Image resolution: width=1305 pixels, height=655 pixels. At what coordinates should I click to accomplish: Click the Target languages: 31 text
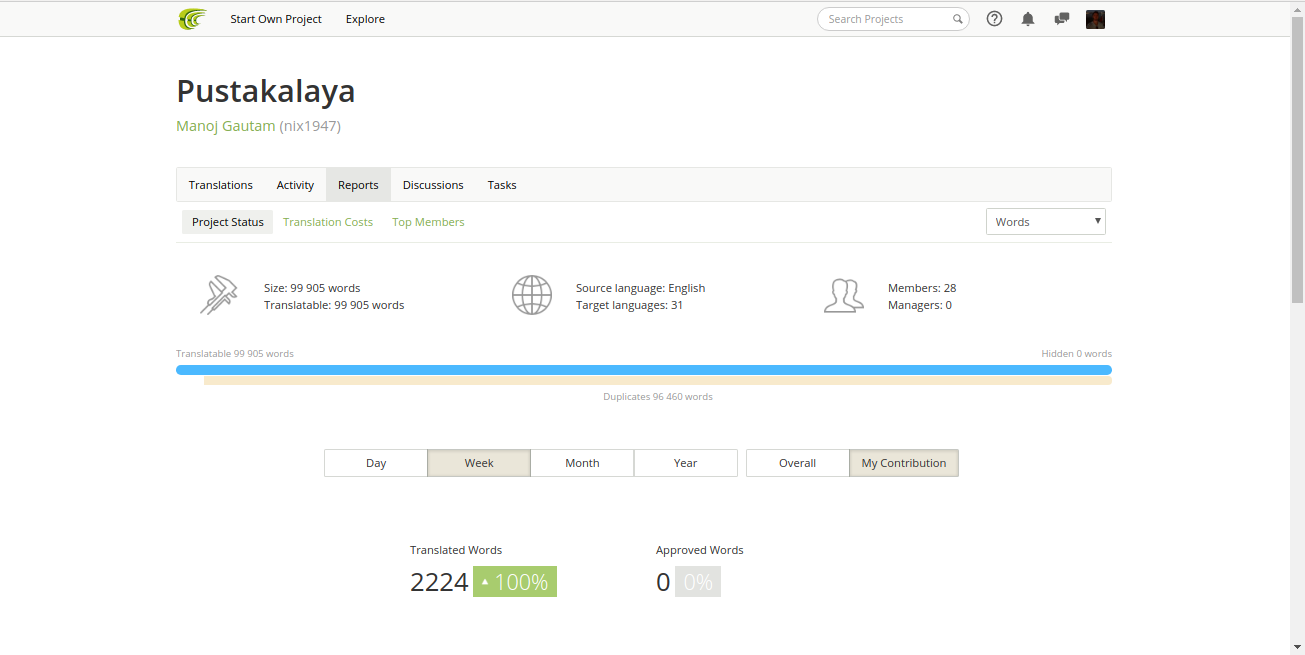pyautogui.click(x=629, y=305)
